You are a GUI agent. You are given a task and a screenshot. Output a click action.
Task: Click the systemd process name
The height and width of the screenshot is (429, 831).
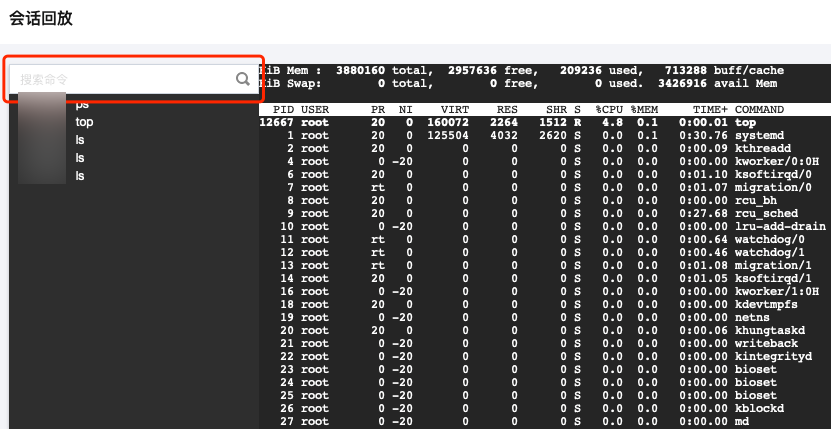[x=759, y=136]
